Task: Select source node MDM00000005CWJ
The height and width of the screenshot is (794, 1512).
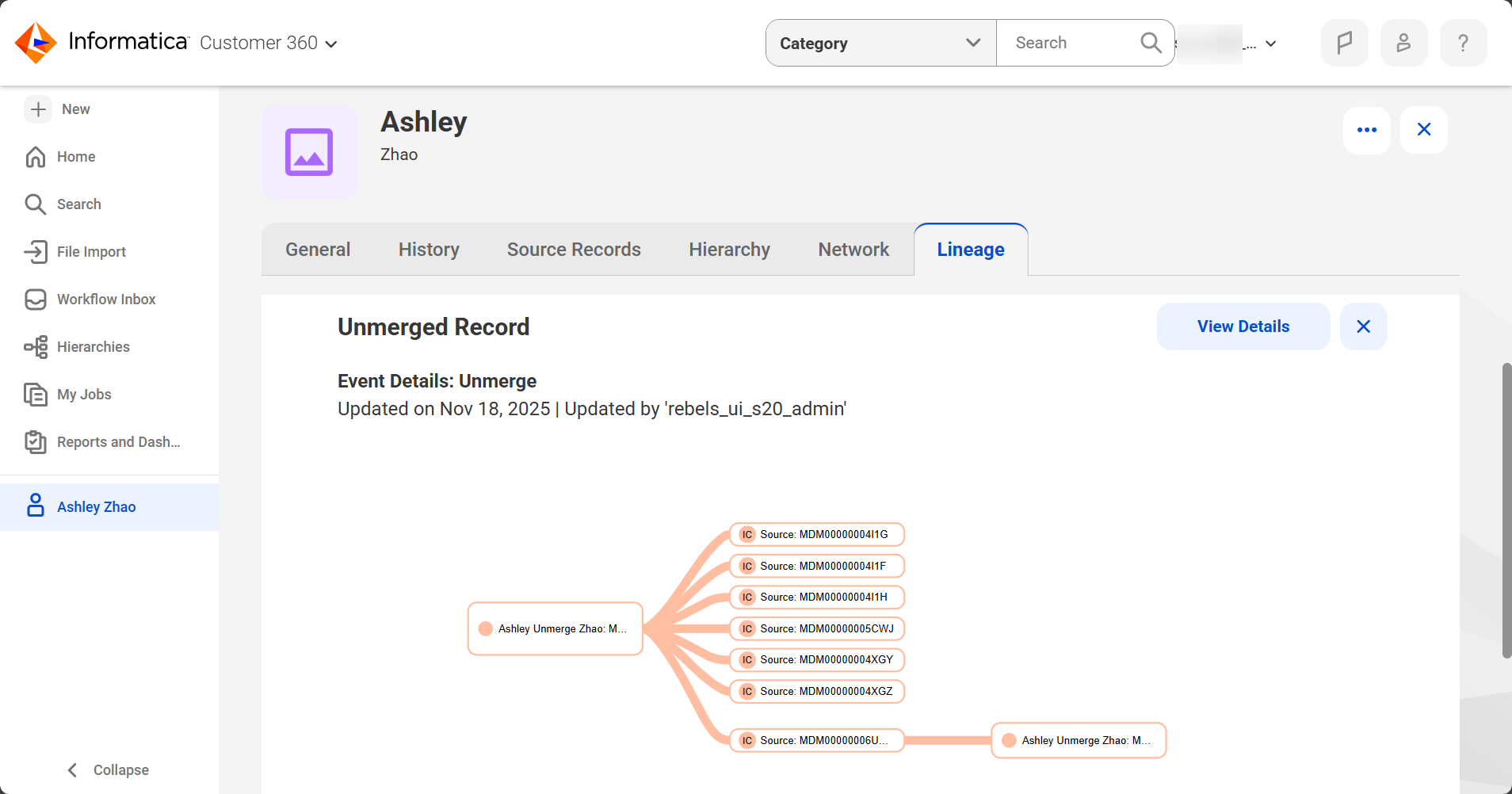Action: [x=817, y=628]
